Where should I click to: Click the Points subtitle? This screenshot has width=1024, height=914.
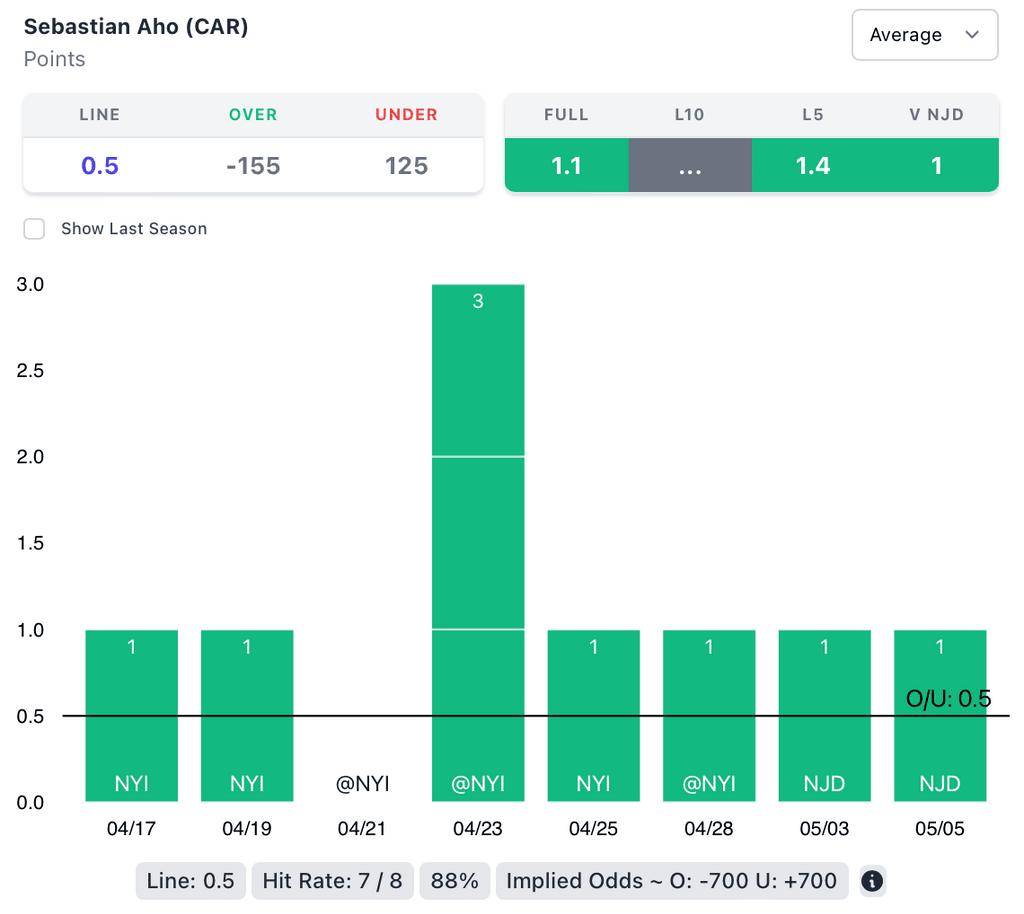click(x=54, y=59)
